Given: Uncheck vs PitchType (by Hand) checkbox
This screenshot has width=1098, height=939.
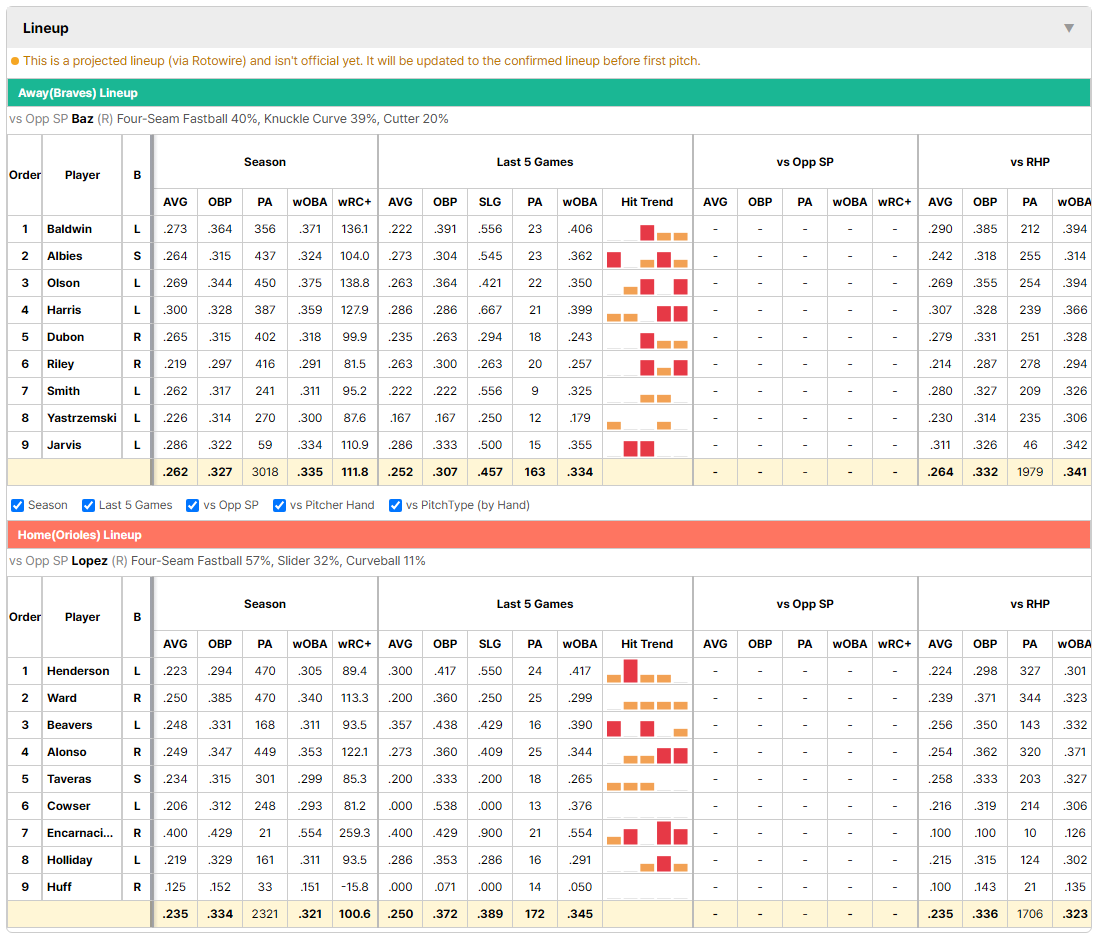Looking at the screenshot, I should 396,505.
